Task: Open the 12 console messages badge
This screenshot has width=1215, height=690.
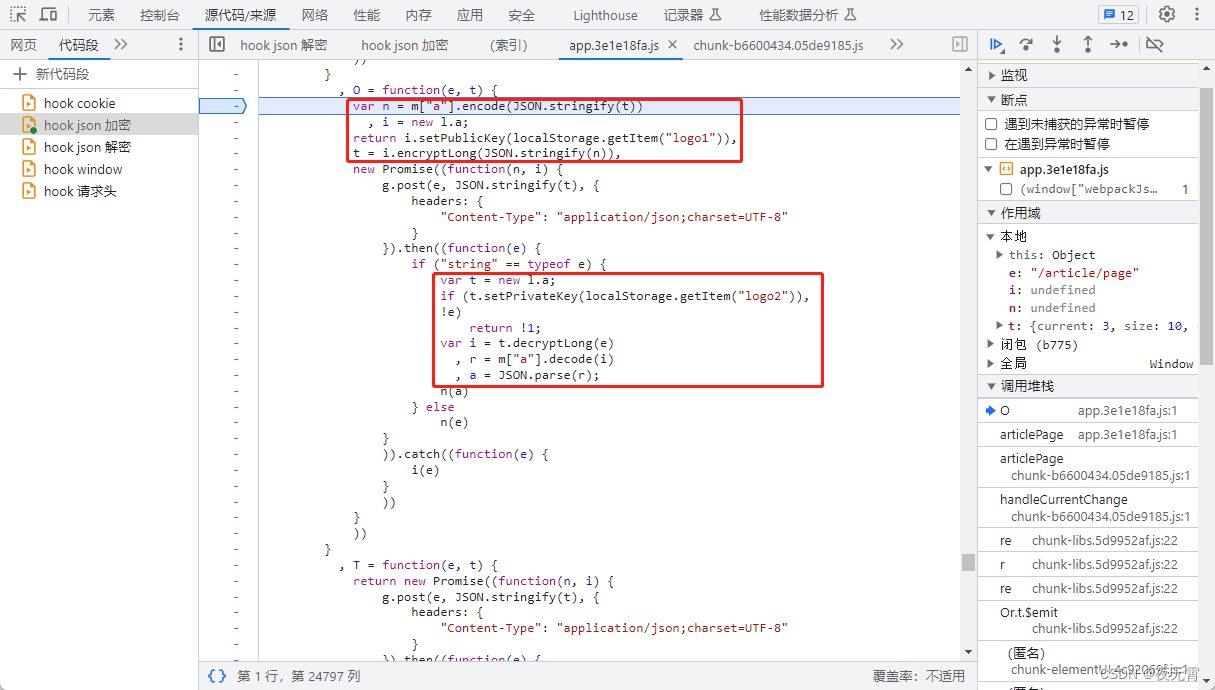Action: tap(1118, 15)
